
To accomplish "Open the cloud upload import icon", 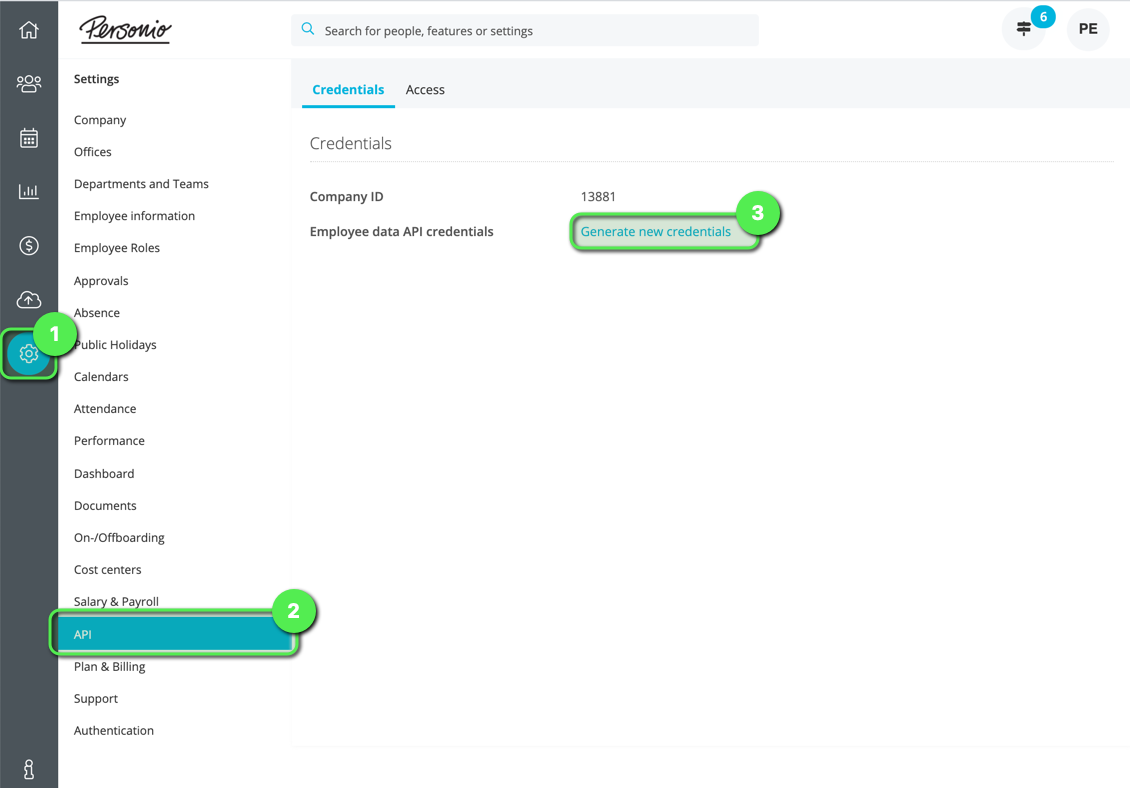I will click(29, 299).
